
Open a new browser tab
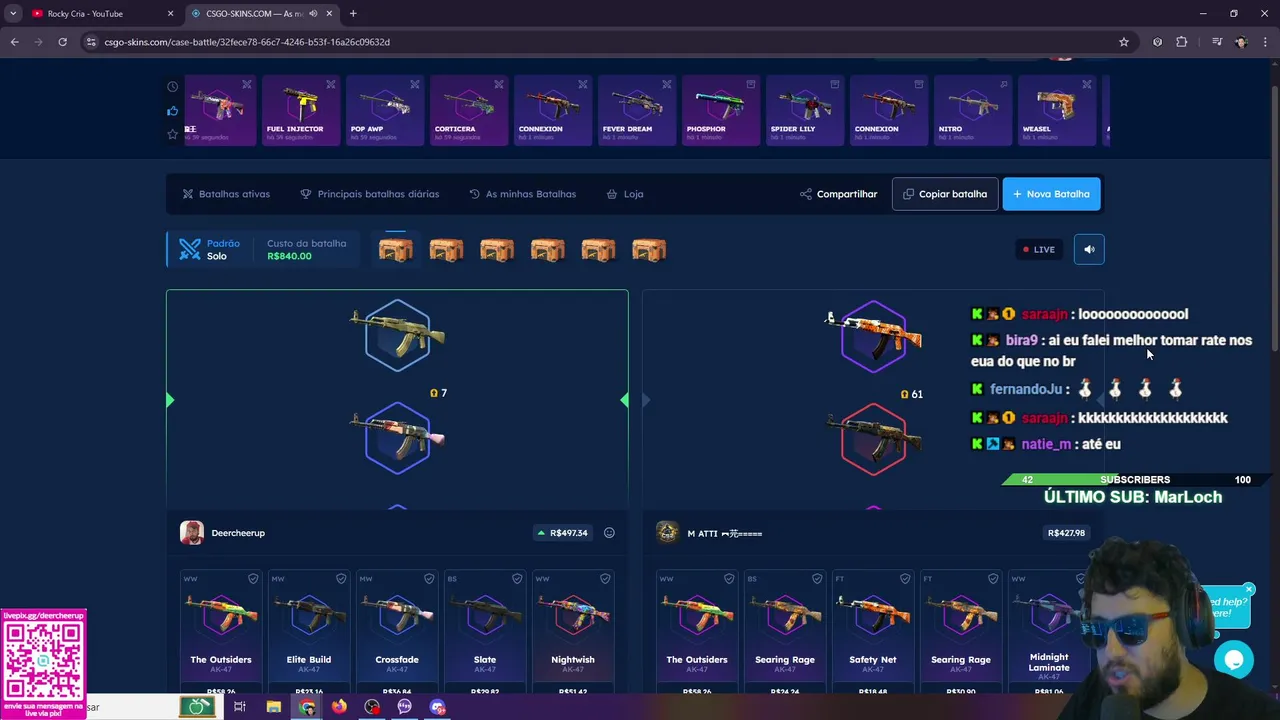(x=353, y=14)
